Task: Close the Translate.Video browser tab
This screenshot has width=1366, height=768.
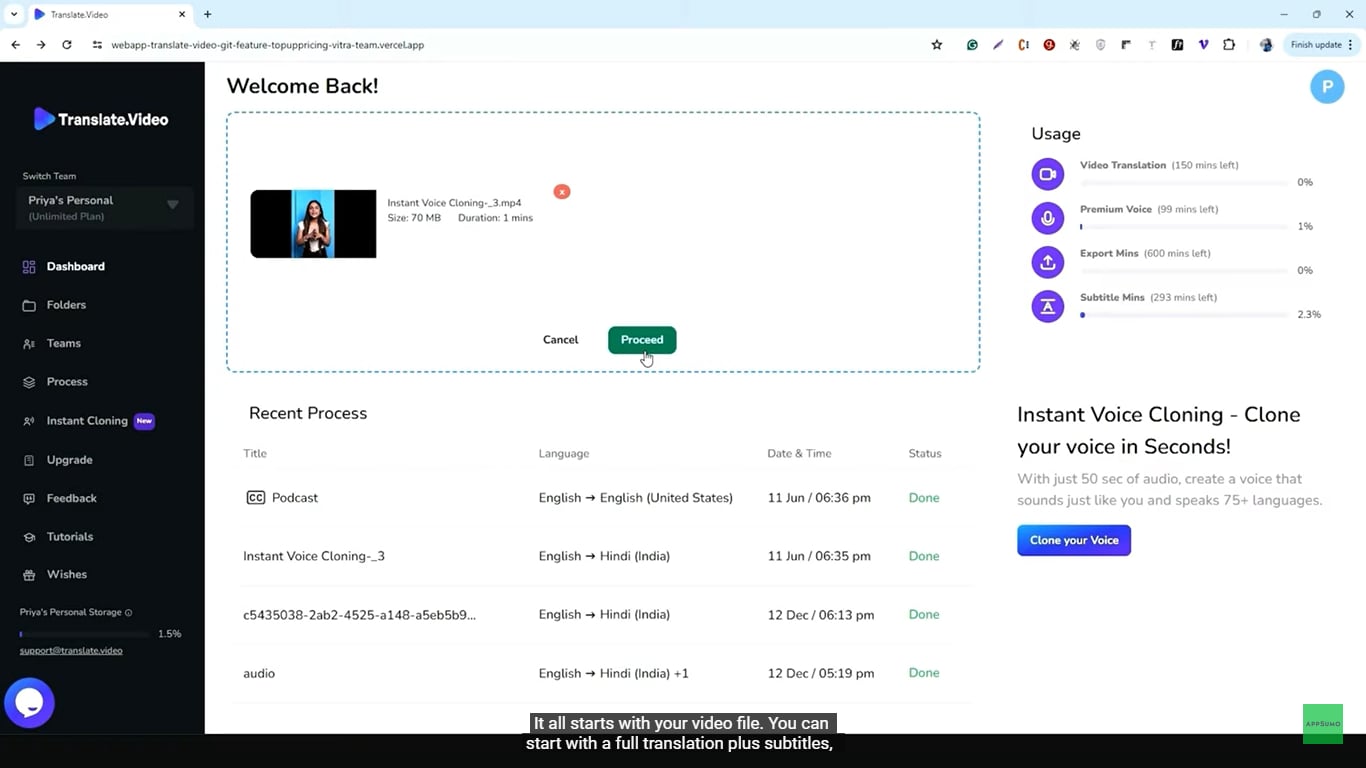Action: point(182,15)
